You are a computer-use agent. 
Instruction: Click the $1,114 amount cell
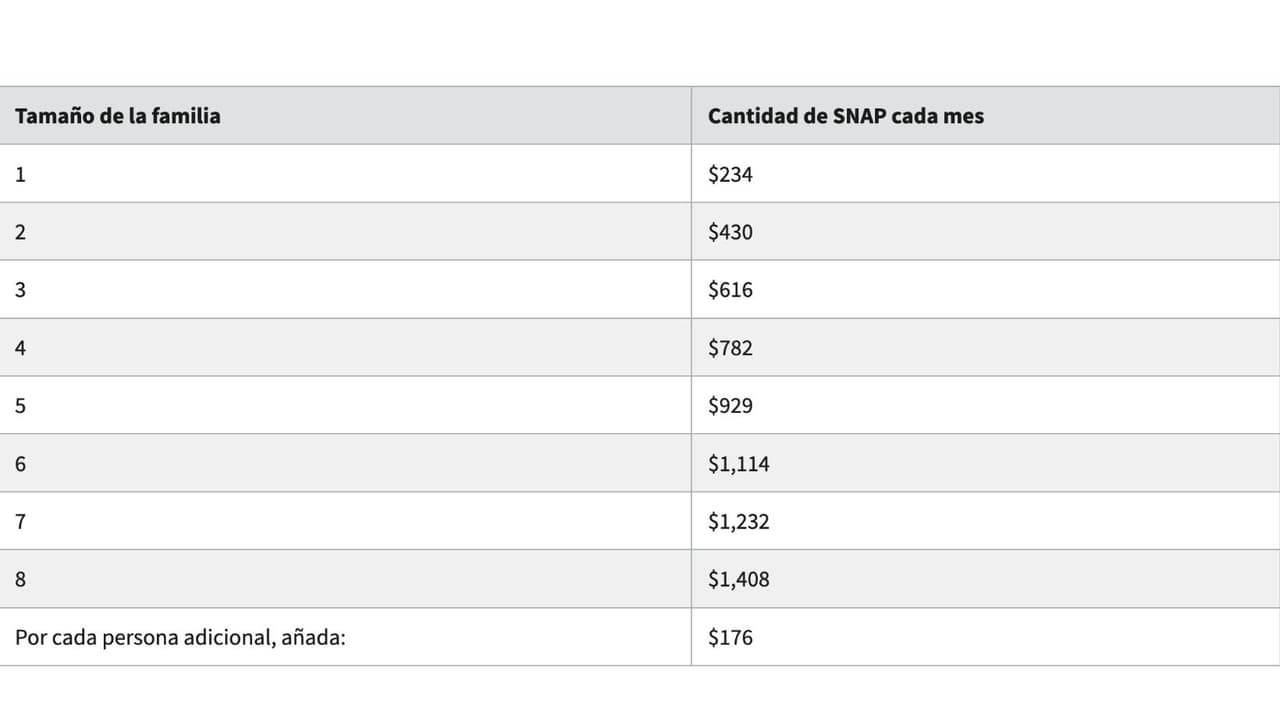[x=738, y=464]
